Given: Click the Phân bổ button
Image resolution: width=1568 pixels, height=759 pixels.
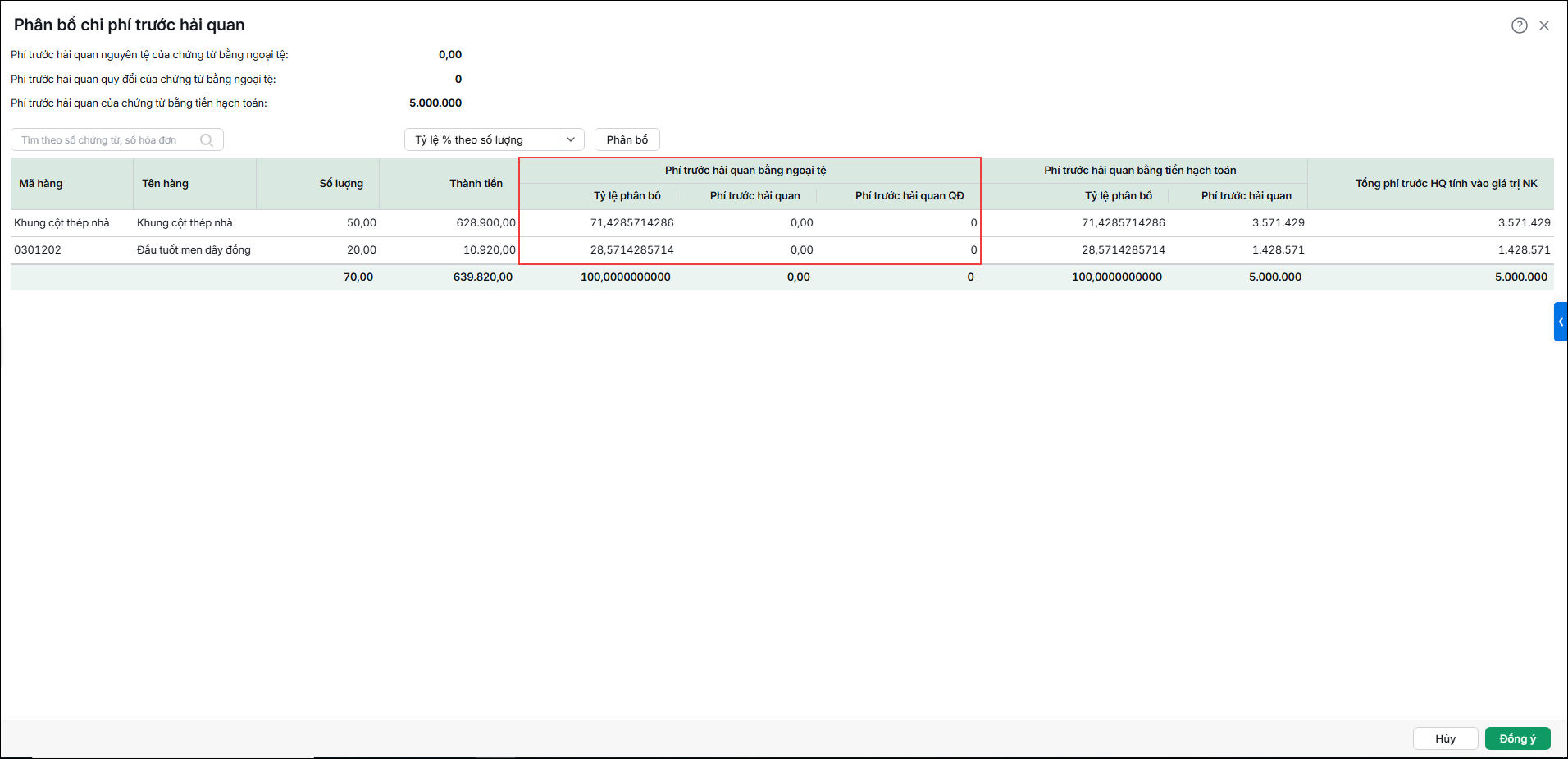Looking at the screenshot, I should (627, 139).
